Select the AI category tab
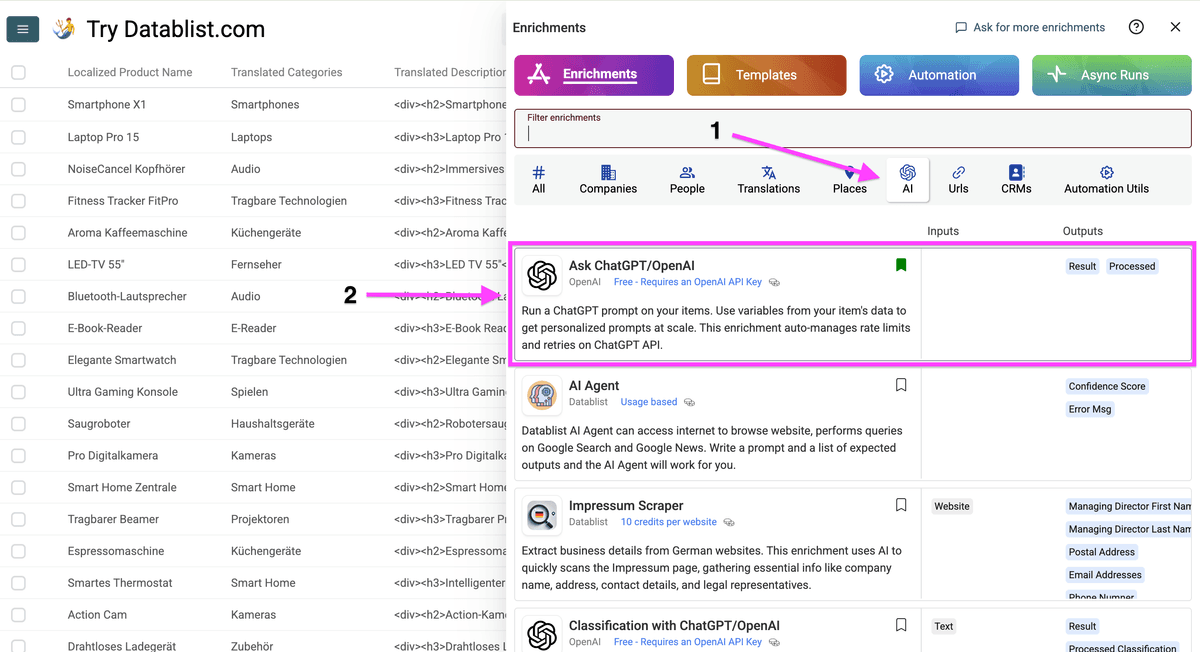The width and height of the screenshot is (1200, 652). [907, 180]
